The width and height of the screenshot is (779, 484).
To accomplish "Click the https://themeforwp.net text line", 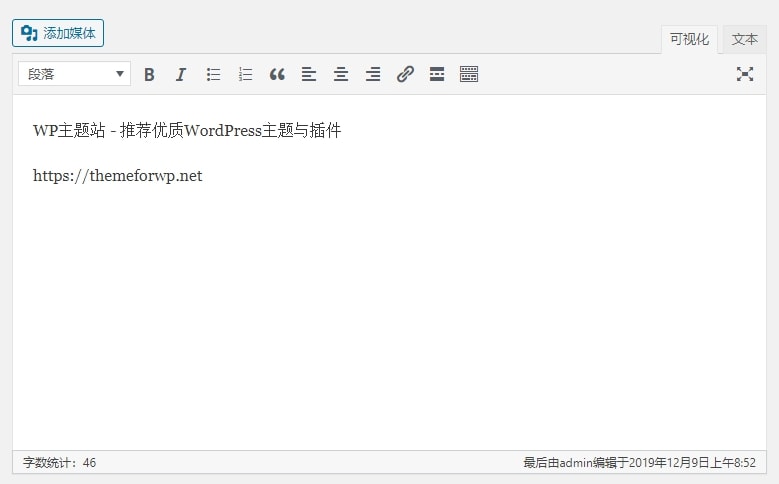I will 118,176.
